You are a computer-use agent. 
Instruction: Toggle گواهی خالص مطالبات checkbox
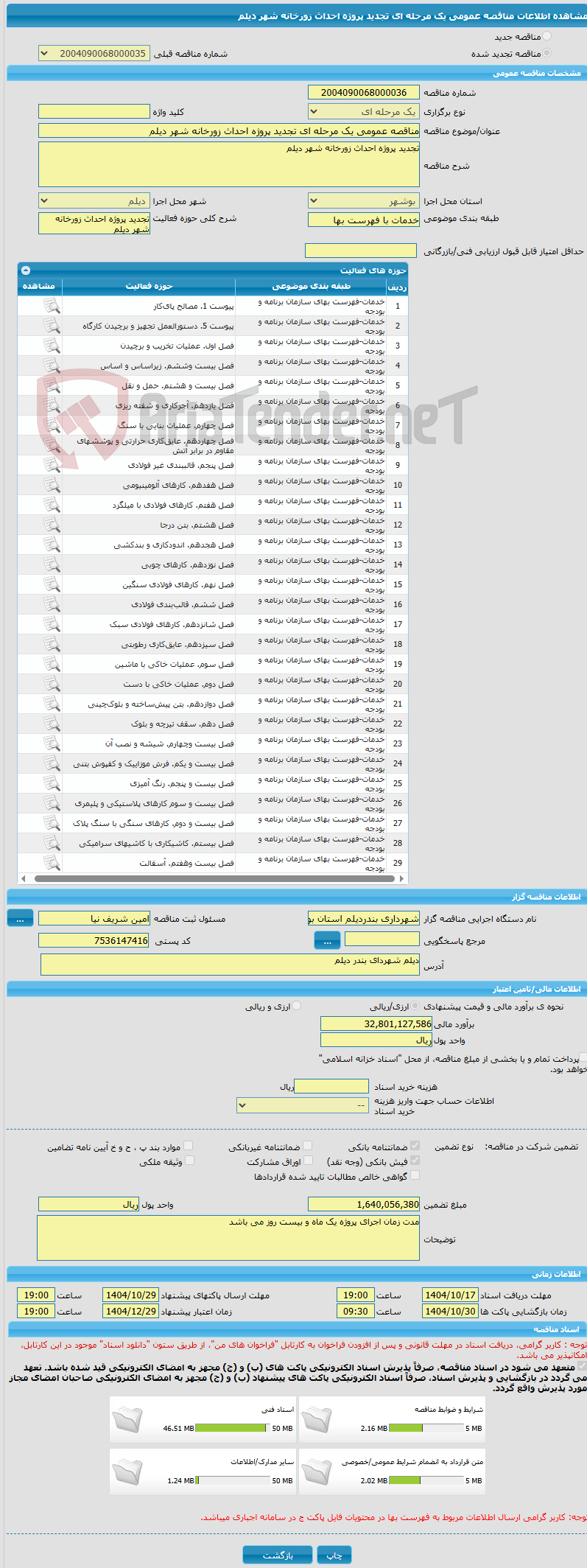(415, 1175)
